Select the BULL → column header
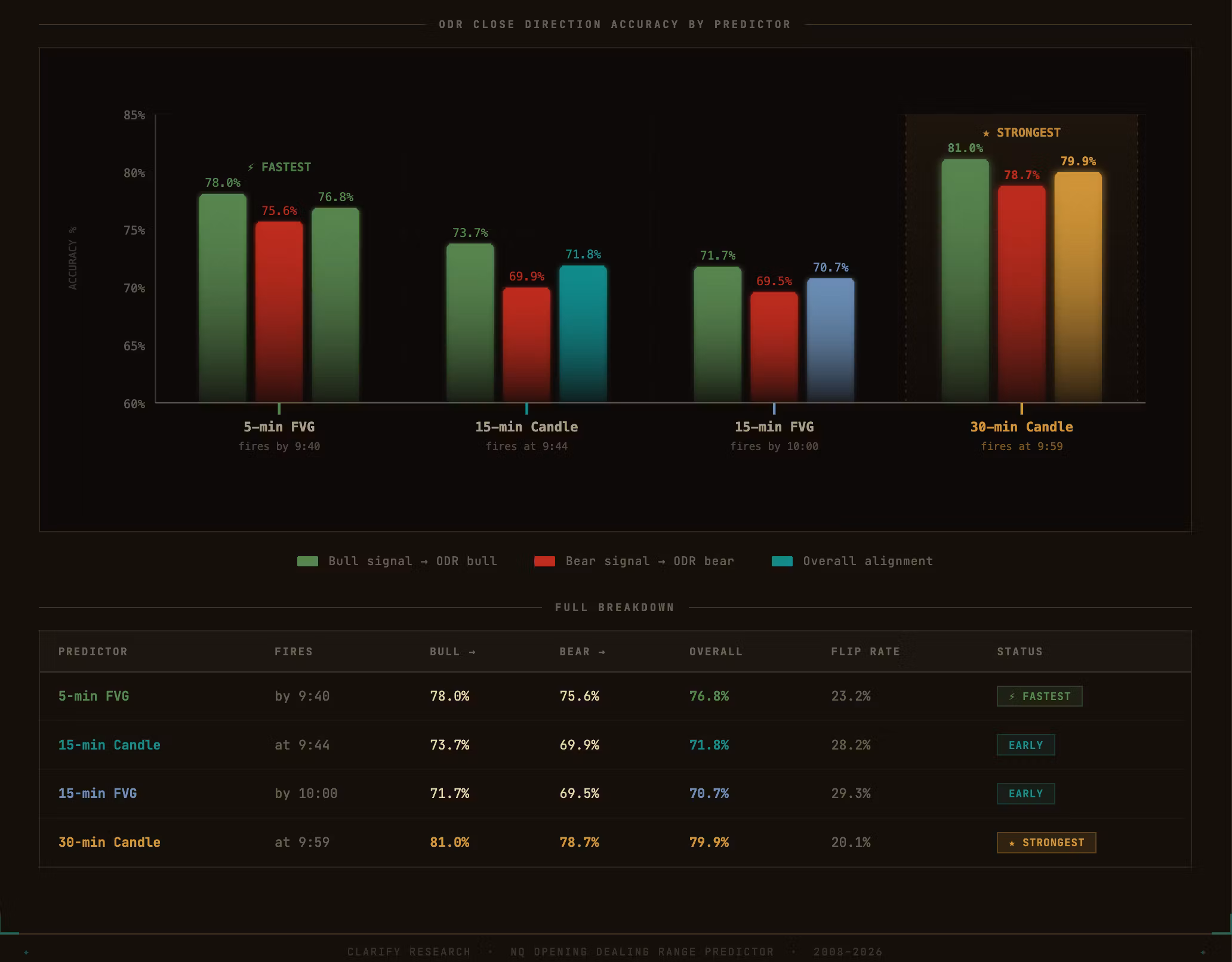This screenshot has width=1232, height=962. (x=453, y=652)
